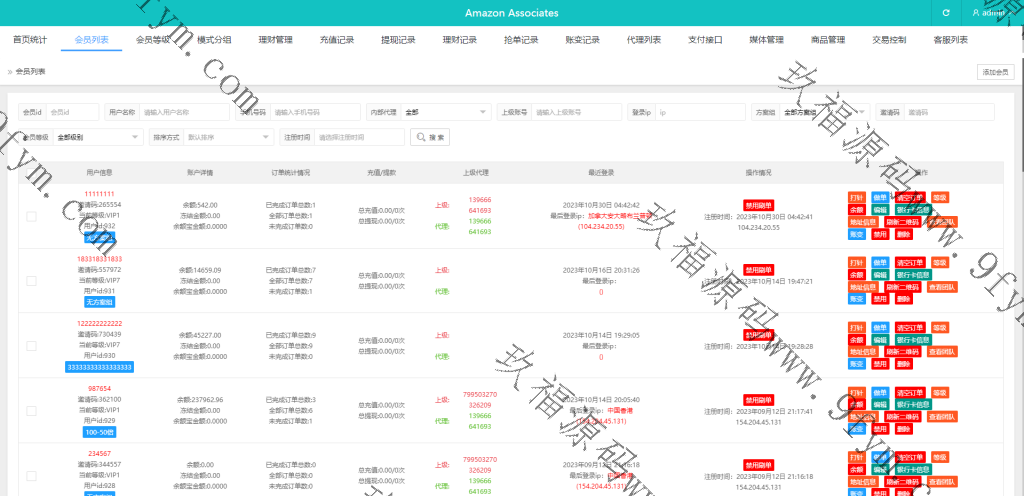Viewport: 1024px width, 496px height.
Task: Tick the checkbox for user 11111111
Action: [x=31, y=216]
